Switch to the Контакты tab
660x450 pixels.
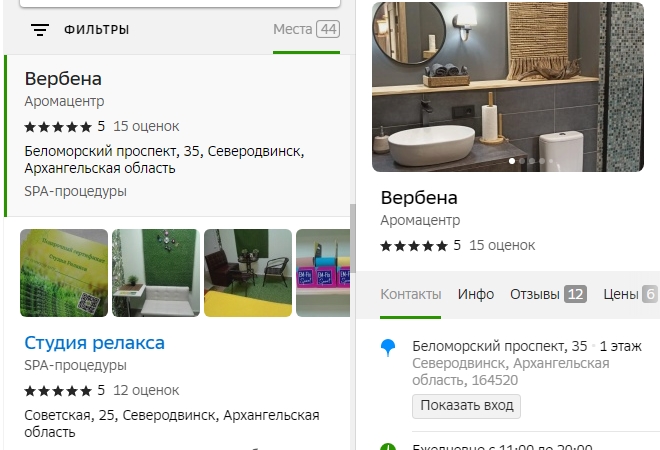click(x=410, y=294)
